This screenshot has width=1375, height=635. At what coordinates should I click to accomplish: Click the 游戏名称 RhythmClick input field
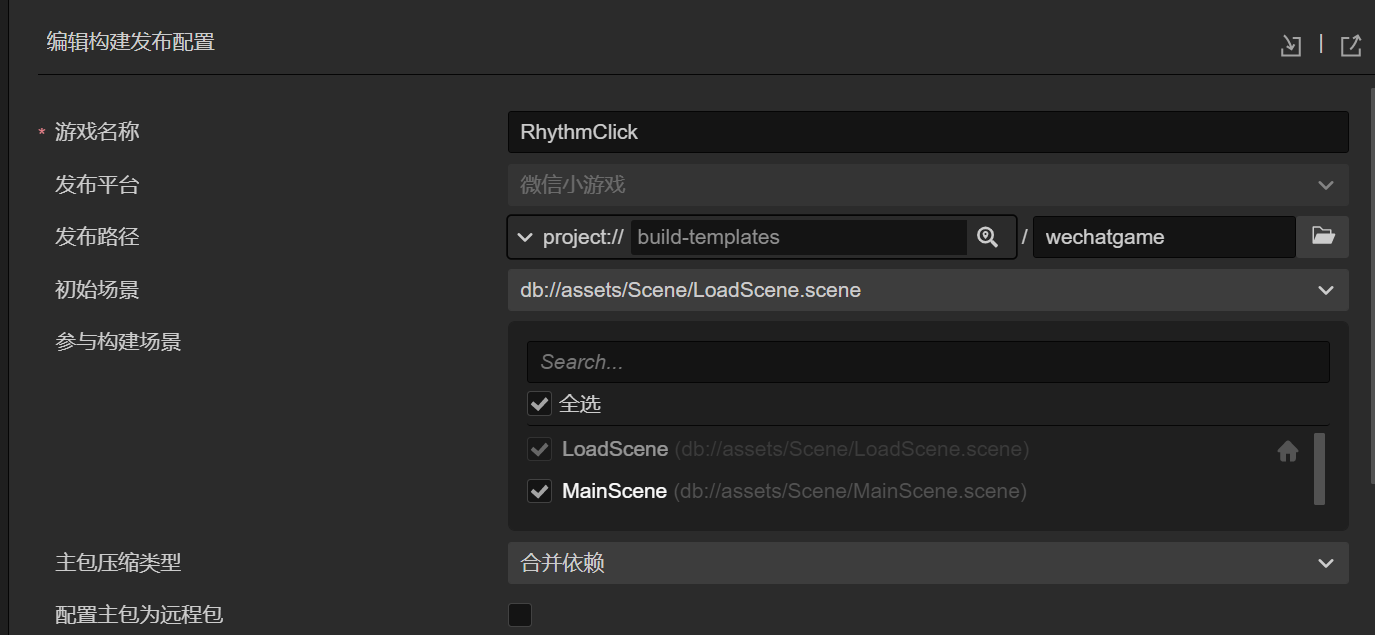pos(927,132)
